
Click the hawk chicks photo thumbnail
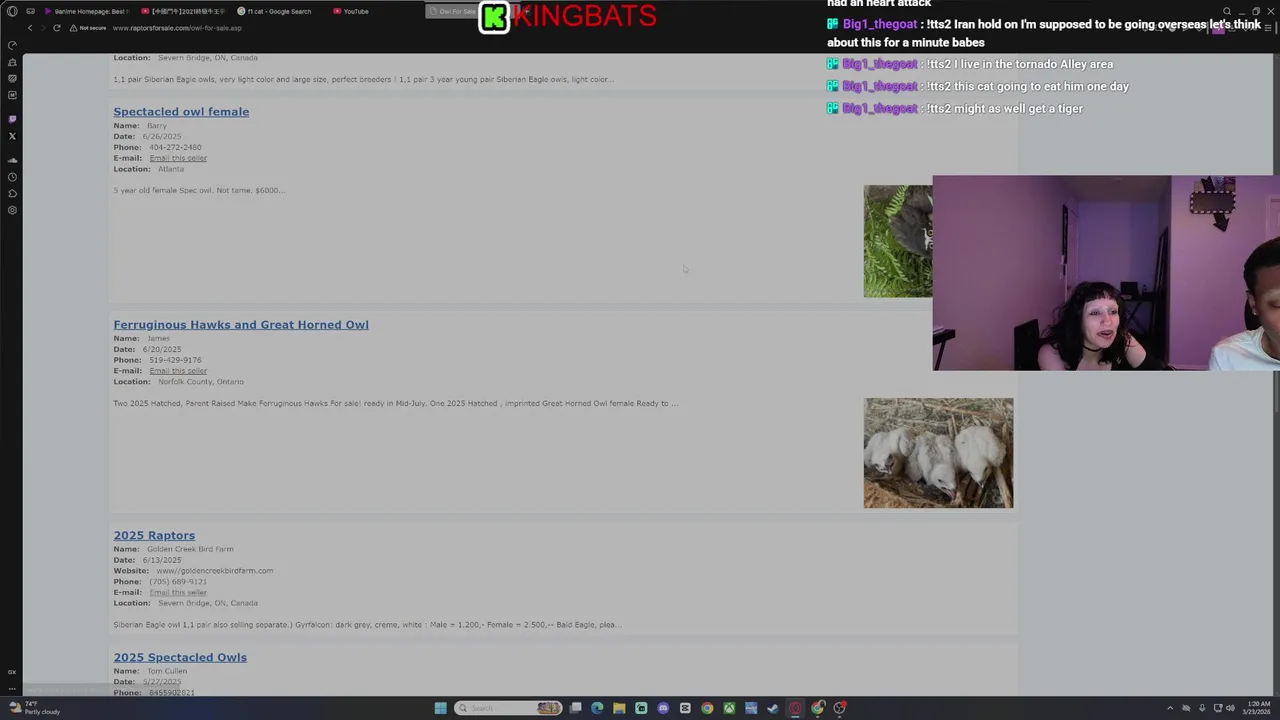938,453
